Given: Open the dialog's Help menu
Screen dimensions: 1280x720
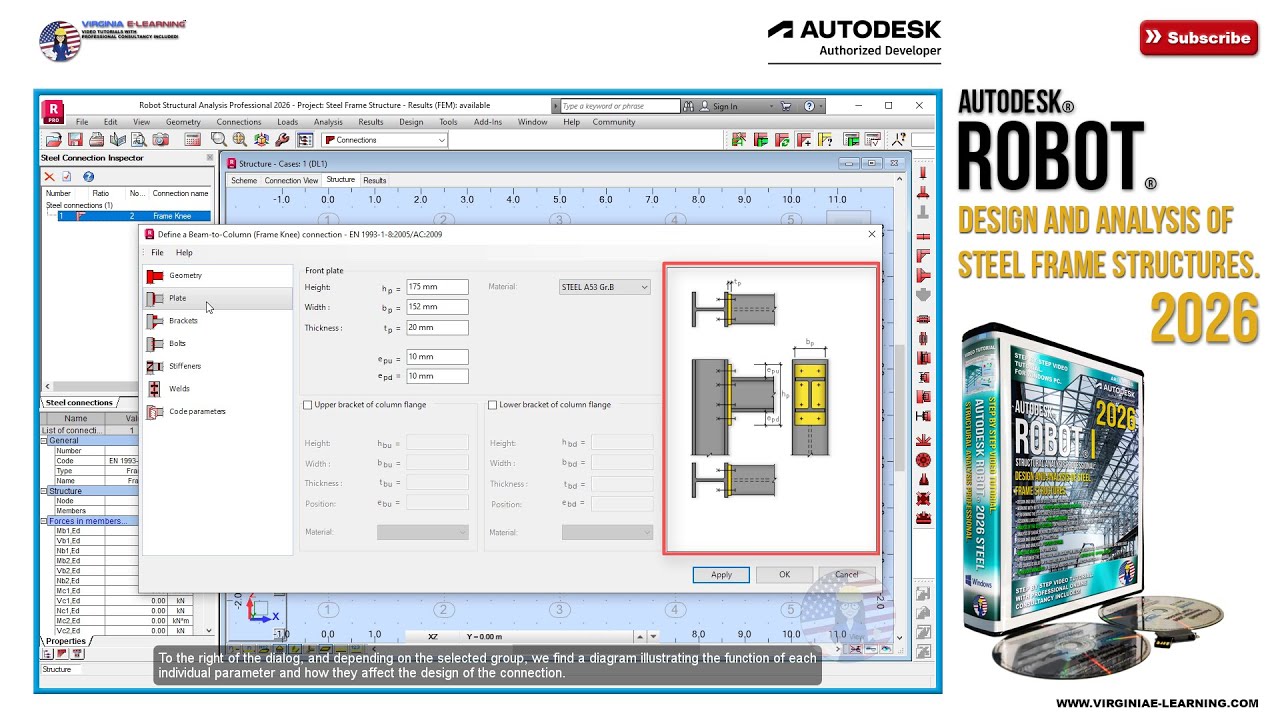Looking at the screenshot, I should click(184, 253).
